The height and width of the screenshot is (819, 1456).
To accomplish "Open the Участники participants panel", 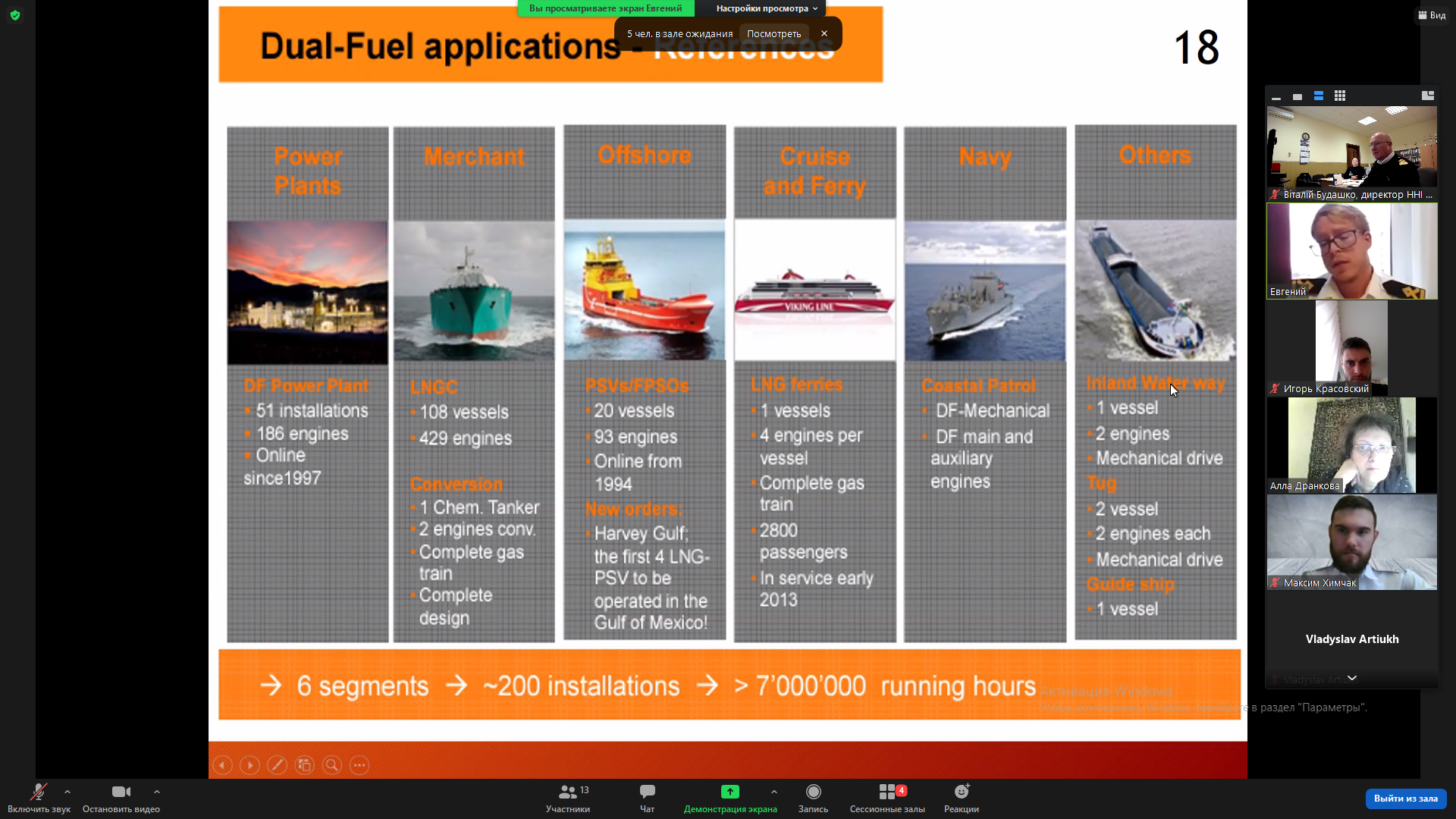I will [568, 798].
